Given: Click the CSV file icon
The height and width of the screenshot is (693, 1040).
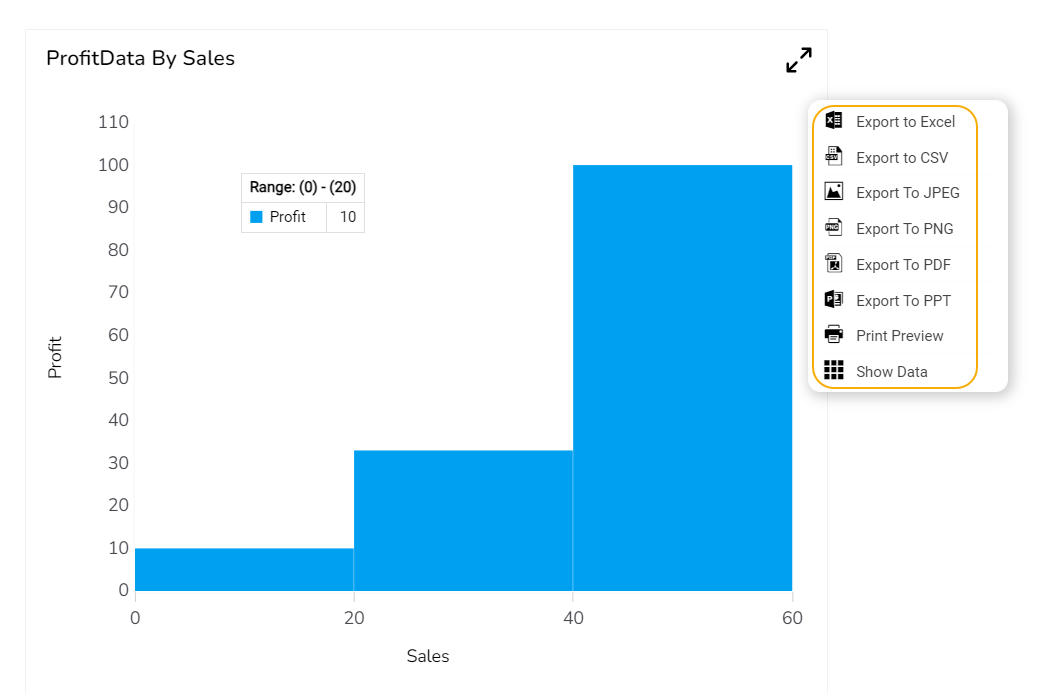Looking at the screenshot, I should tap(834, 156).
